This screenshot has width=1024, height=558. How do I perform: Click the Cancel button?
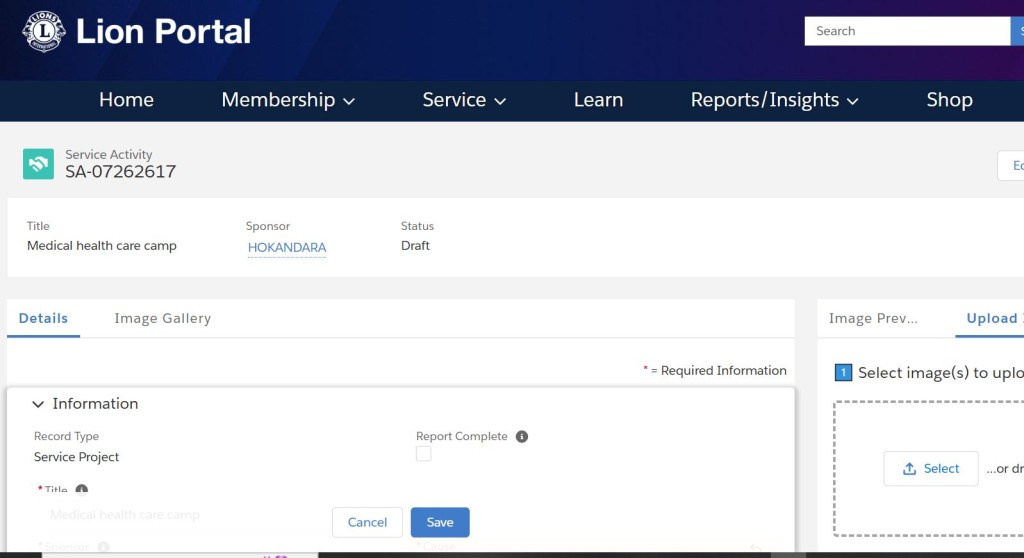point(367,522)
